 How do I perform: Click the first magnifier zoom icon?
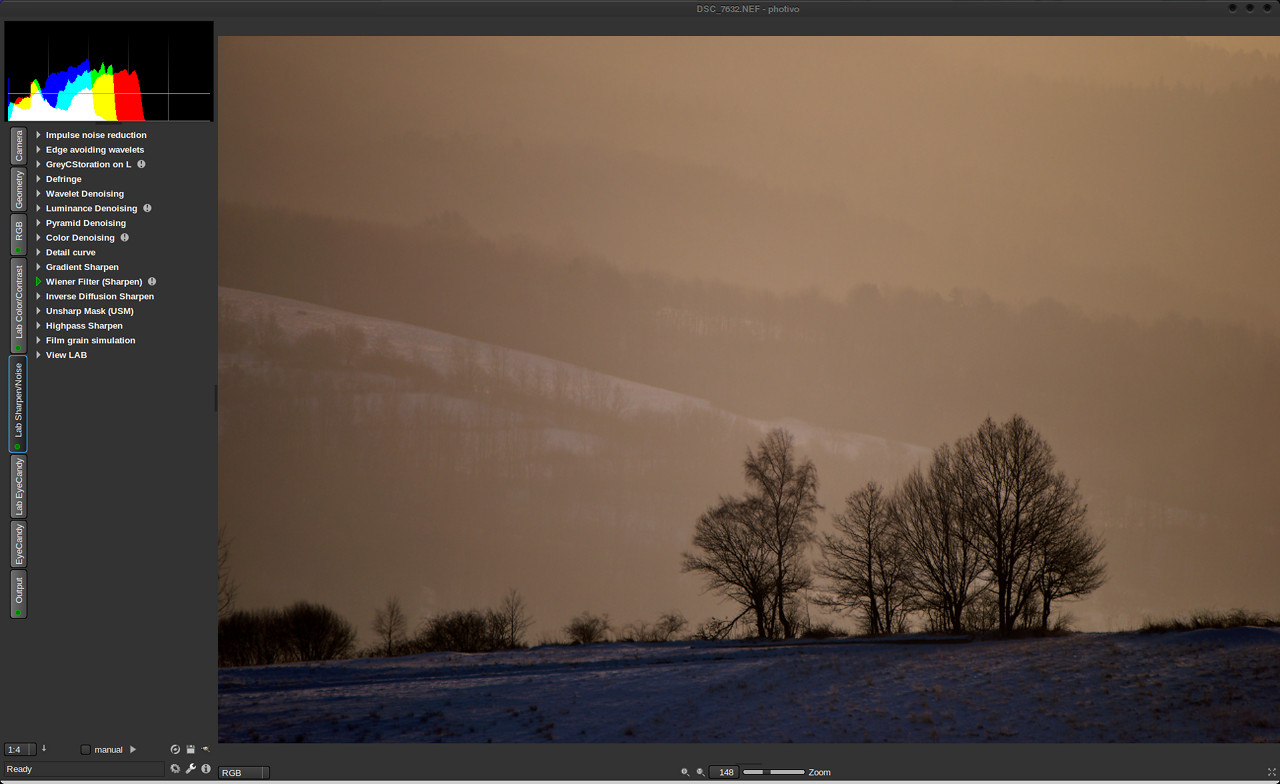pyautogui.click(x=686, y=772)
